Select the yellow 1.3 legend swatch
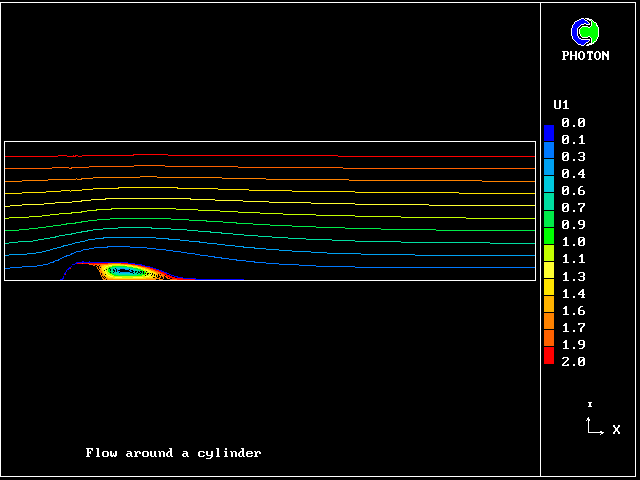The height and width of the screenshot is (480, 640). click(549, 276)
